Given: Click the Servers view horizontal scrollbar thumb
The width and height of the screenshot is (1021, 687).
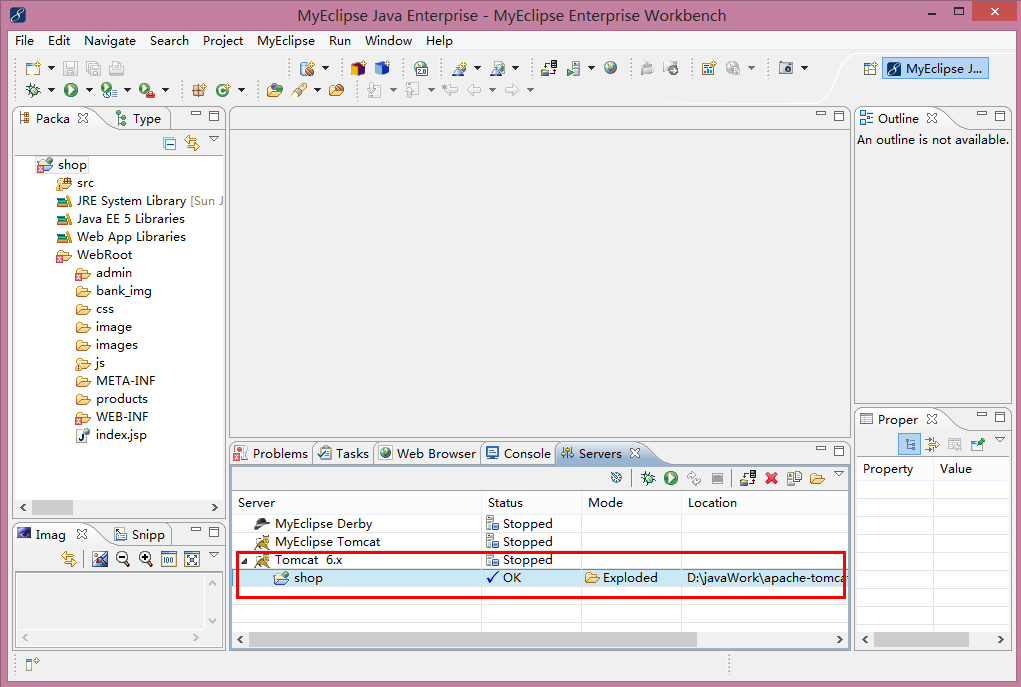Looking at the screenshot, I should [x=473, y=639].
